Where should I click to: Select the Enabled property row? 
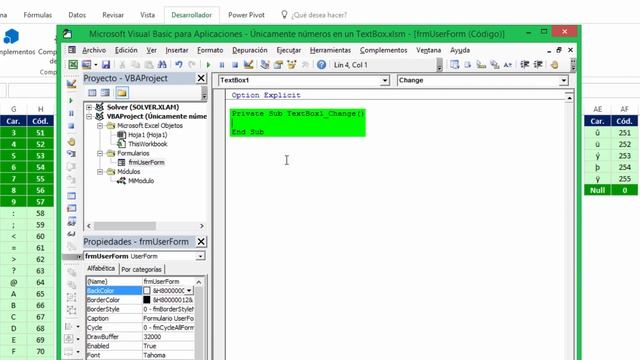point(140,346)
